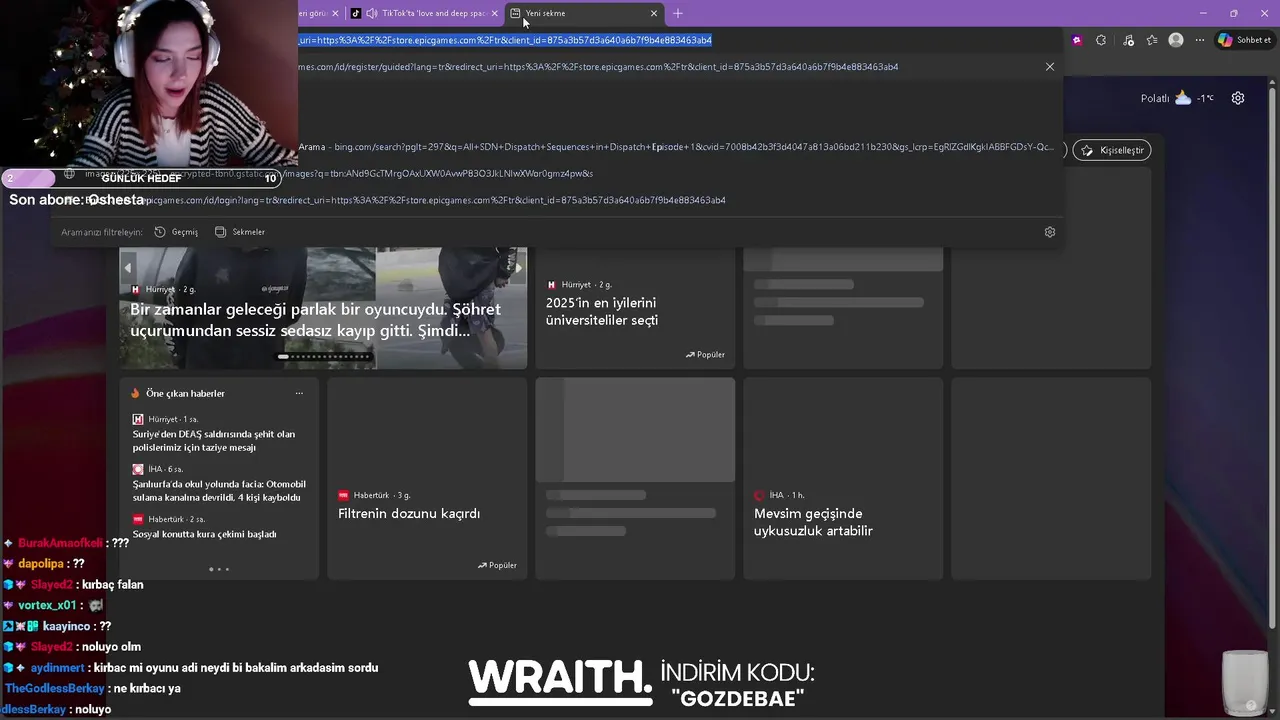This screenshot has height=720, width=1280.
Task: Remove the register/guided URL suggestion with X
Action: (x=1050, y=66)
